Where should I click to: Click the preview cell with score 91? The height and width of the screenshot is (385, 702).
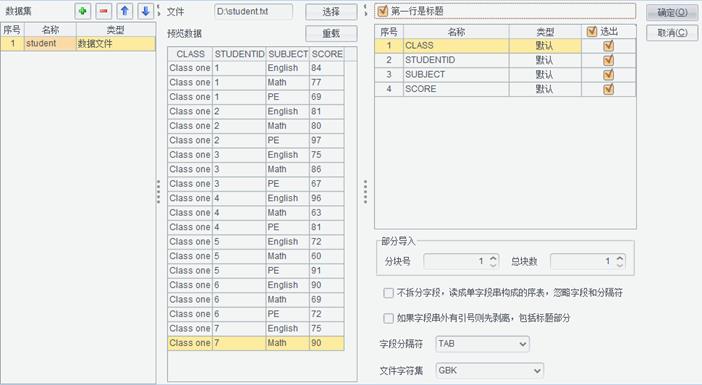[326, 270]
